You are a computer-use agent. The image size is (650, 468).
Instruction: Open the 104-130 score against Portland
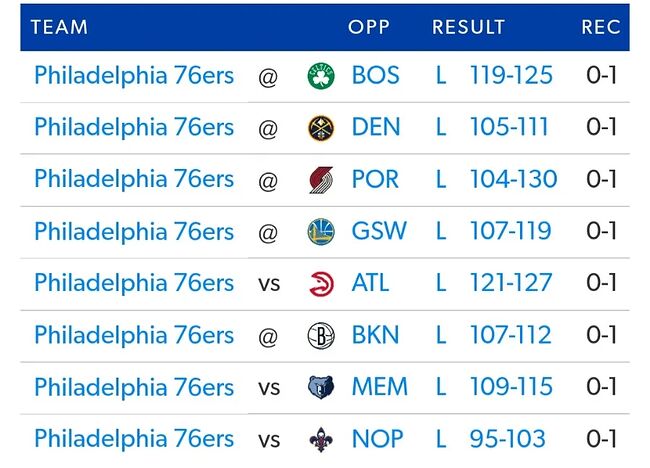click(x=513, y=180)
